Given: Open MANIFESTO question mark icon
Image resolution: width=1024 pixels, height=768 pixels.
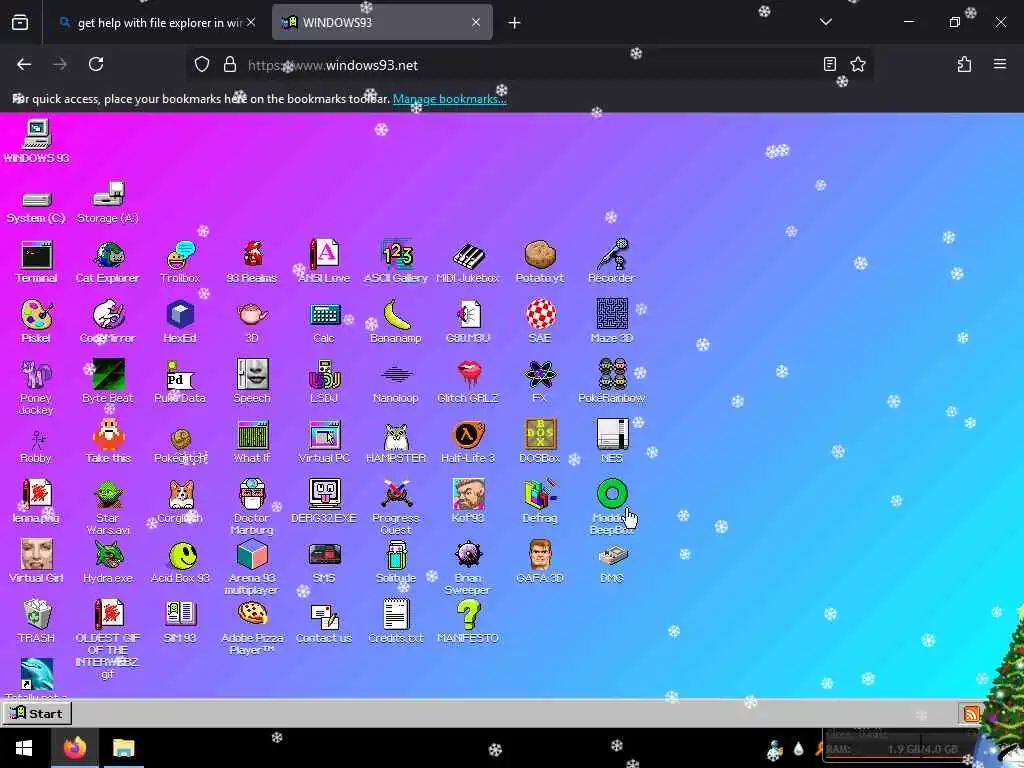Looking at the screenshot, I should pyautogui.click(x=468, y=622).
